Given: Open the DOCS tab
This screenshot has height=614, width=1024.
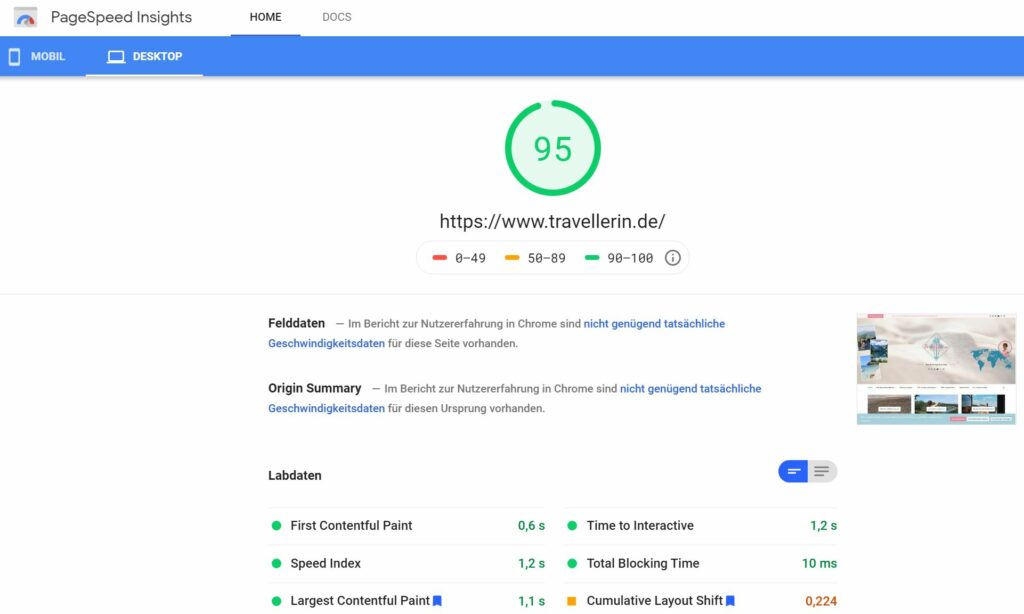Looking at the screenshot, I should coord(336,17).
